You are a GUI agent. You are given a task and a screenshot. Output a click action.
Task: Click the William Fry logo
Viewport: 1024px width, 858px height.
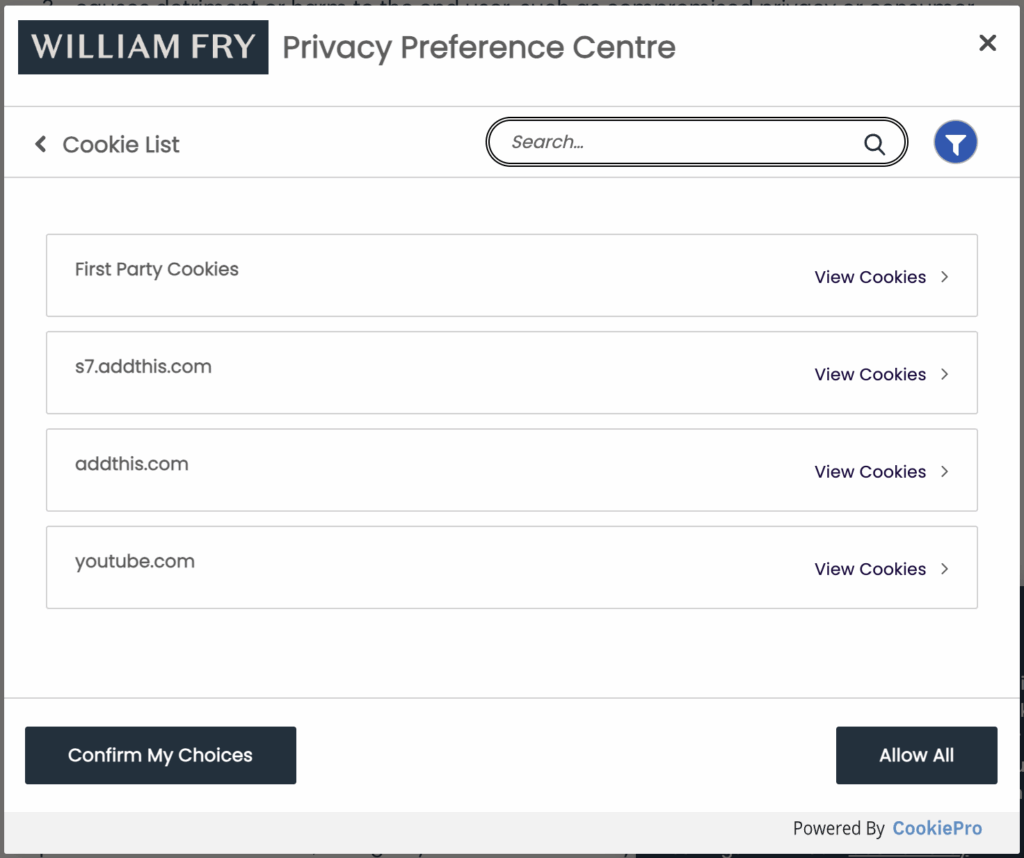(x=143, y=47)
